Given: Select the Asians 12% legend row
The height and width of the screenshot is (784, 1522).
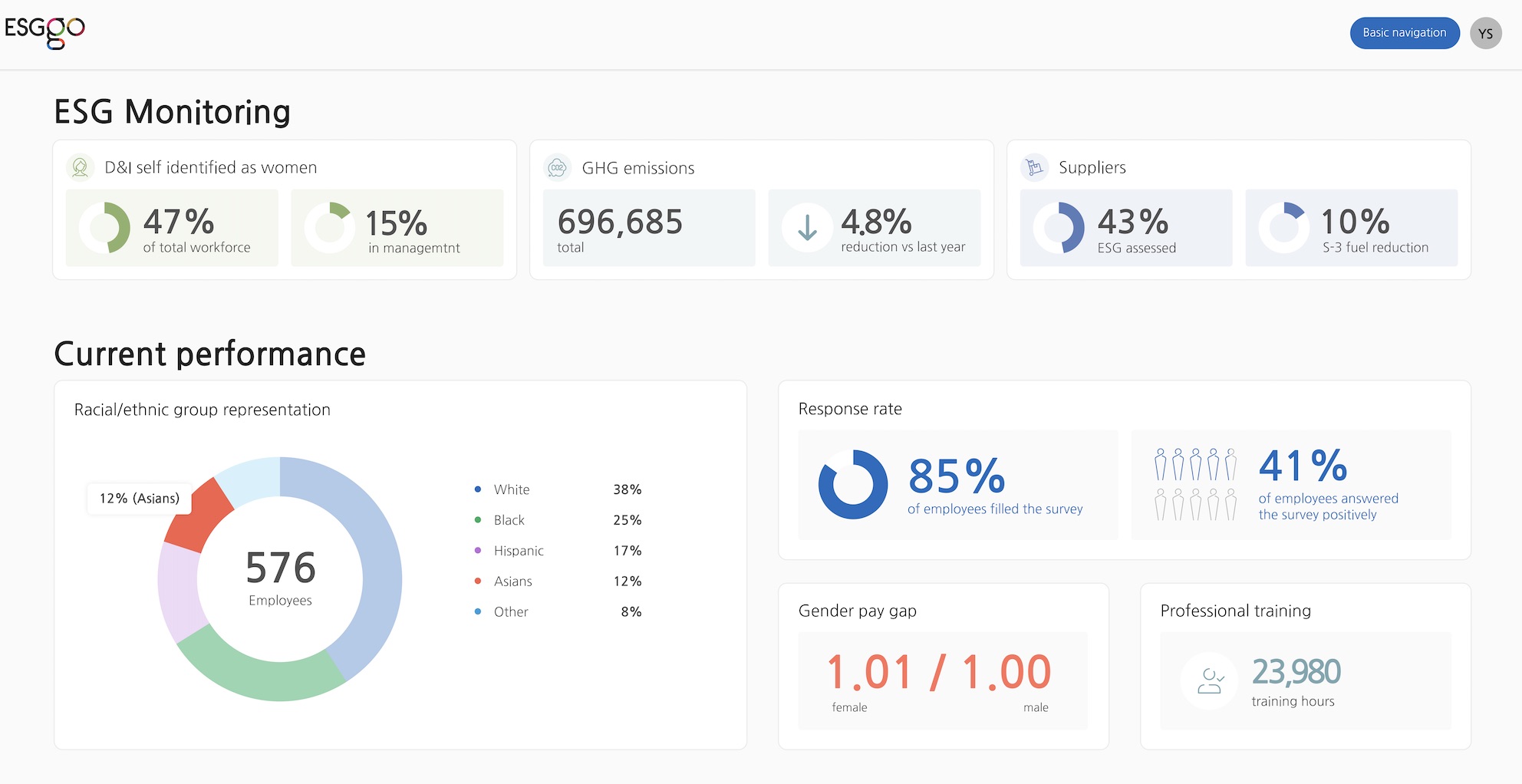Looking at the screenshot, I should (558, 581).
